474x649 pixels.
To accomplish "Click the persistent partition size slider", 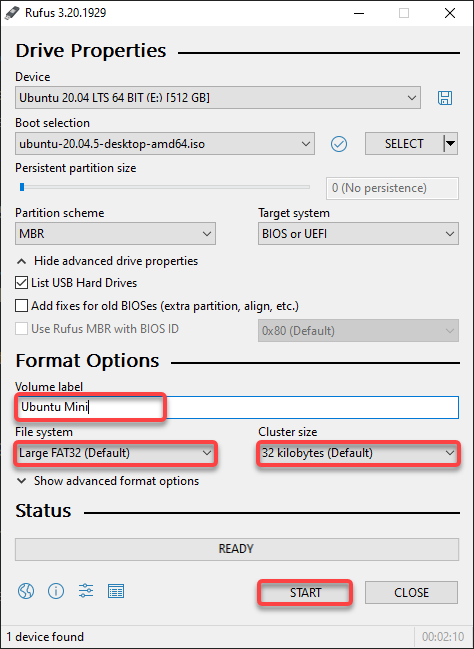I will [x=165, y=187].
